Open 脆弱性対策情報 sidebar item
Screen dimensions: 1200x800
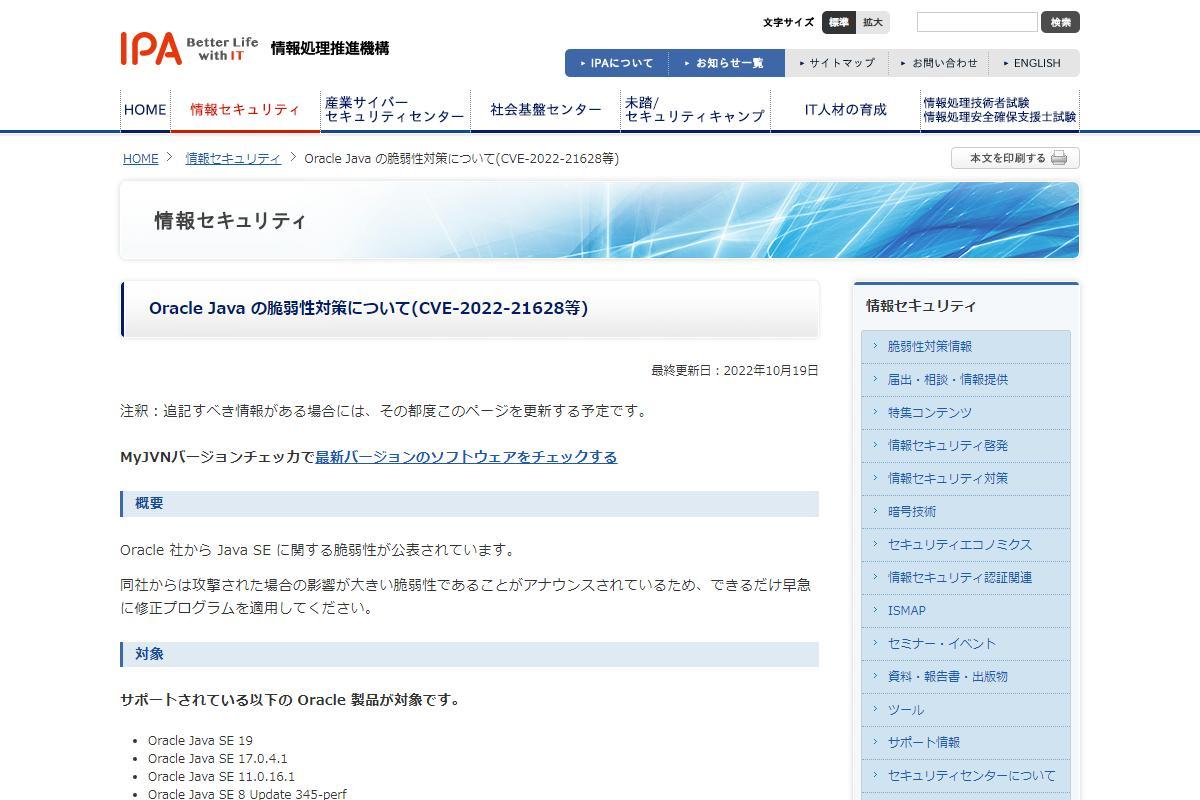(x=966, y=346)
